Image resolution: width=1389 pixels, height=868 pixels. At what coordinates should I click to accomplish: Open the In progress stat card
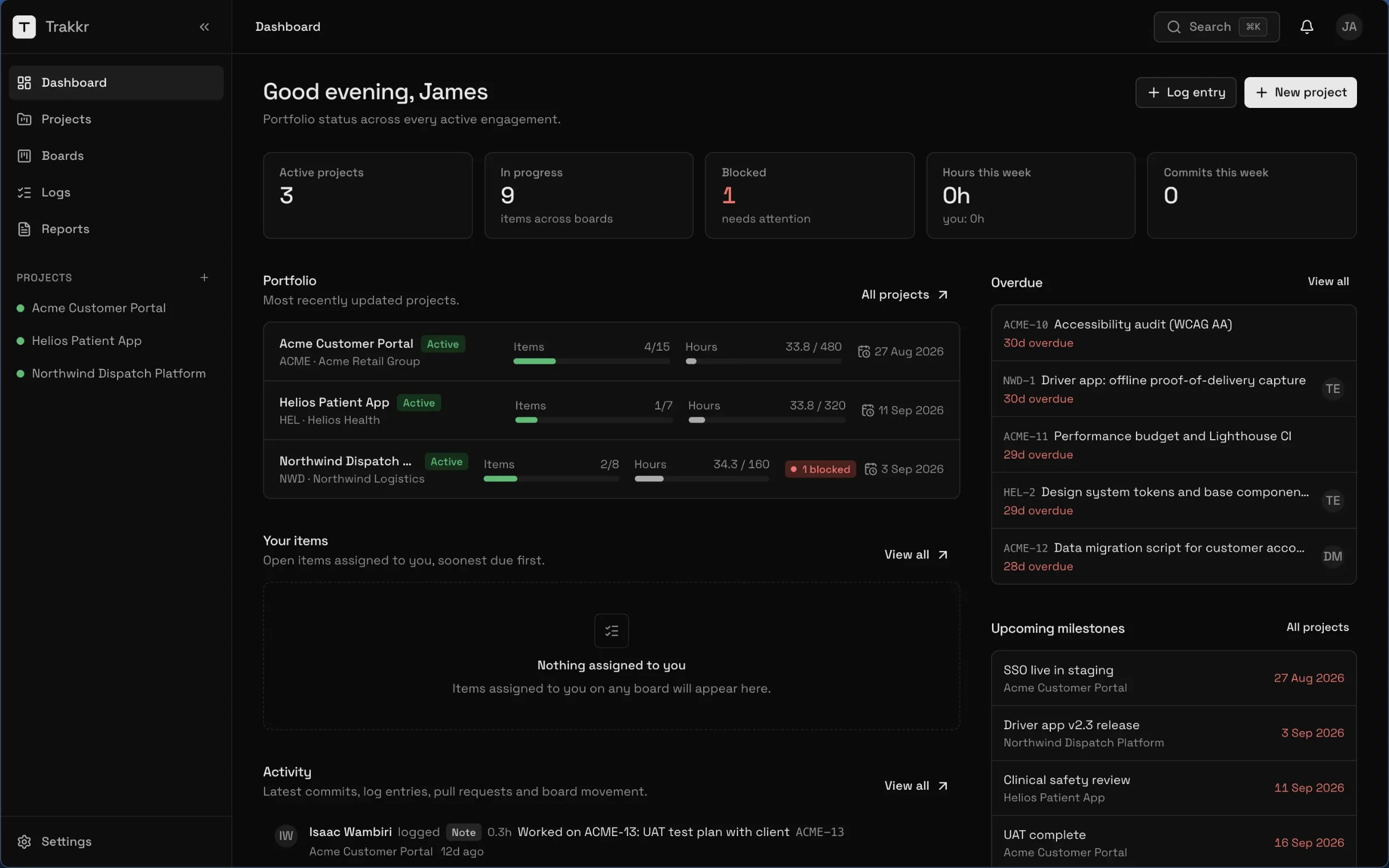[x=588, y=195]
